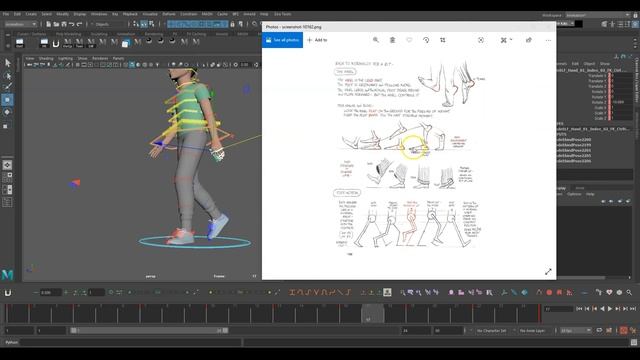640x360 pixels.
Task: Activate the highlighted Move tool in the toolbox
Action: 7,100
